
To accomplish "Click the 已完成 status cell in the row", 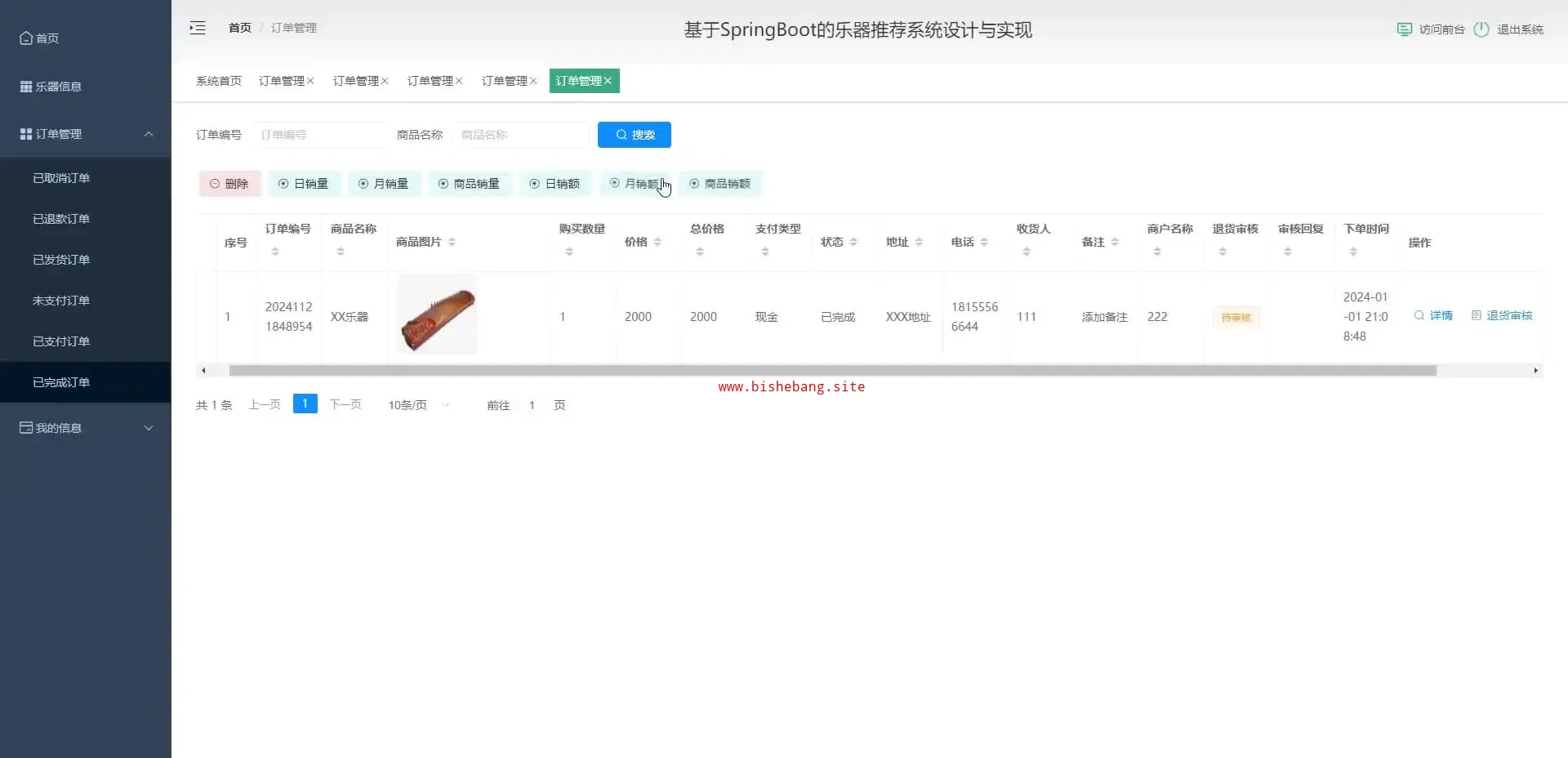I will [838, 317].
